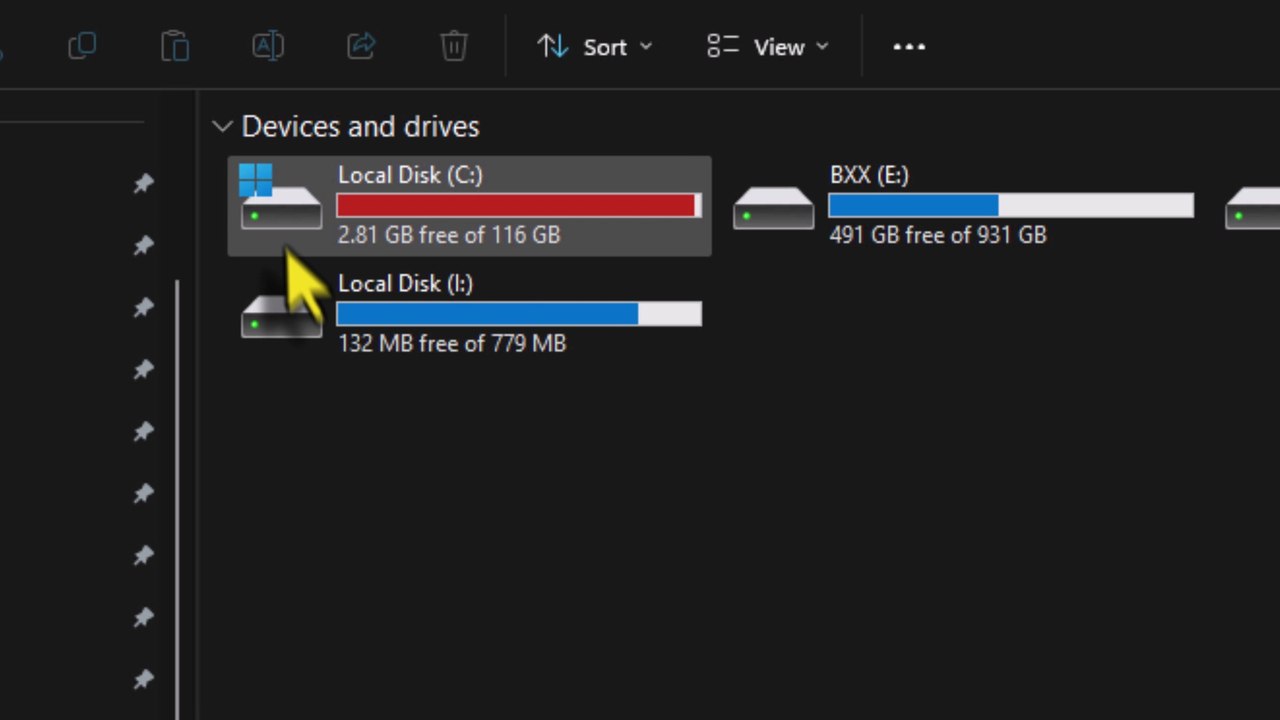Click the topmost pin icon in sidebar

pyautogui.click(x=144, y=183)
